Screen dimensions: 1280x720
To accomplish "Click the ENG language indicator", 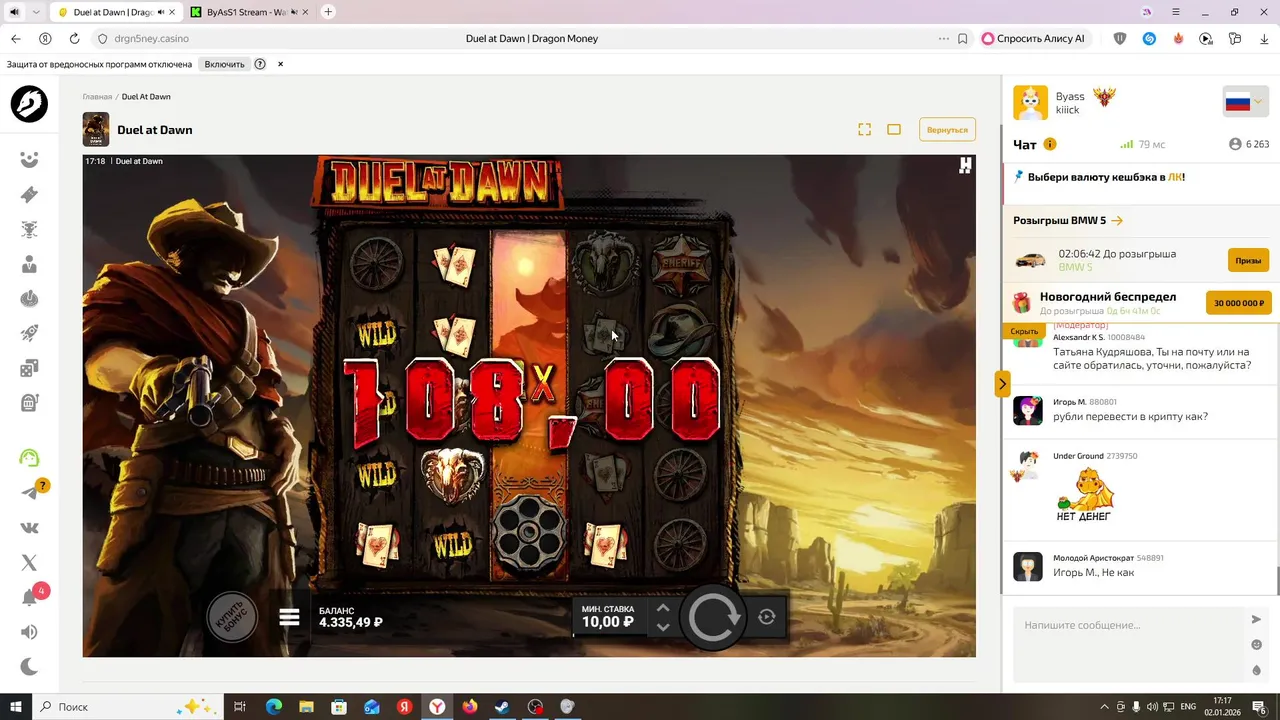I will tap(1188, 707).
